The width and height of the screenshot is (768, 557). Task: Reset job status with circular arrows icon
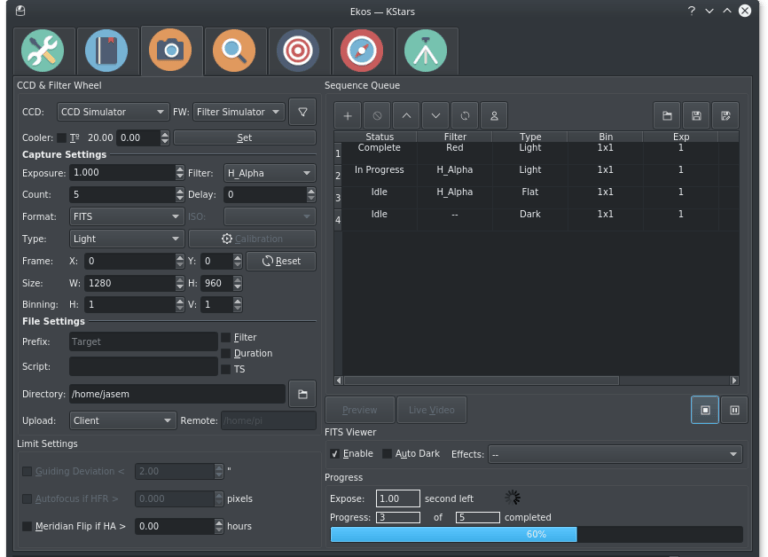[x=465, y=116]
